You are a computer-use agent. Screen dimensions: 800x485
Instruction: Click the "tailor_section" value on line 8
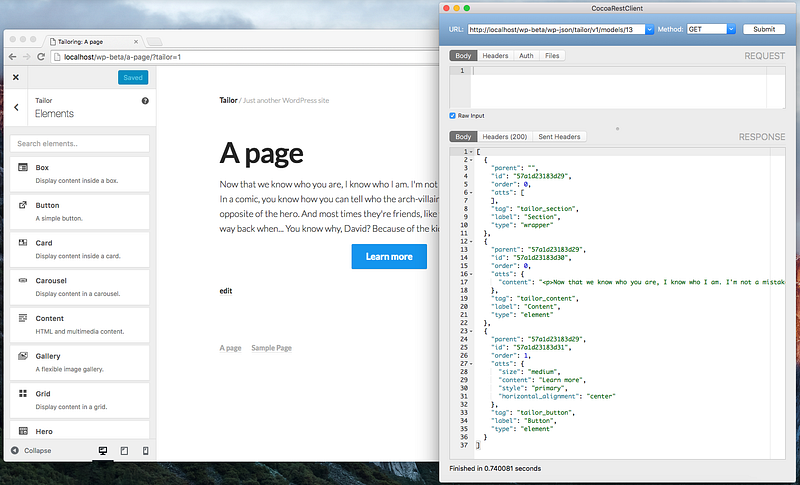coord(548,209)
